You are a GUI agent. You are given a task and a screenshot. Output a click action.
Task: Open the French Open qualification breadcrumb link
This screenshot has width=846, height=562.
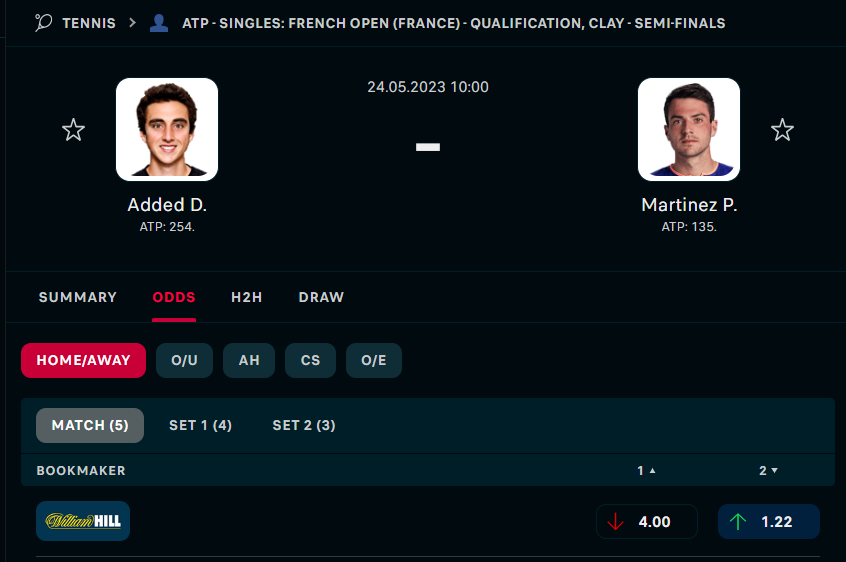454,22
